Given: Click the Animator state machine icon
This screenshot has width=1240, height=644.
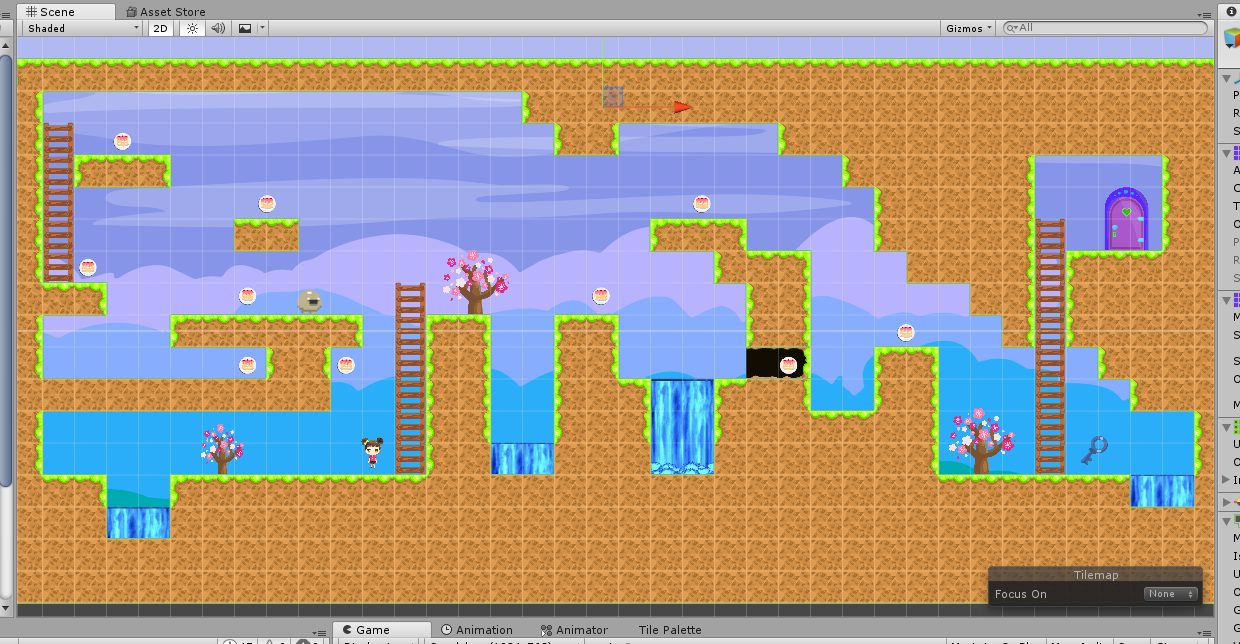Looking at the screenshot, I should [544, 630].
